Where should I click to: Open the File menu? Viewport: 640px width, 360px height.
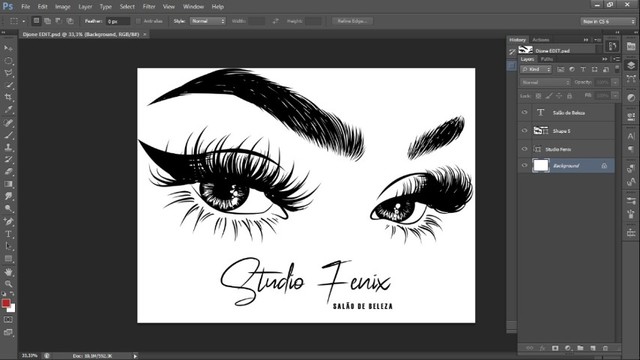point(25,7)
